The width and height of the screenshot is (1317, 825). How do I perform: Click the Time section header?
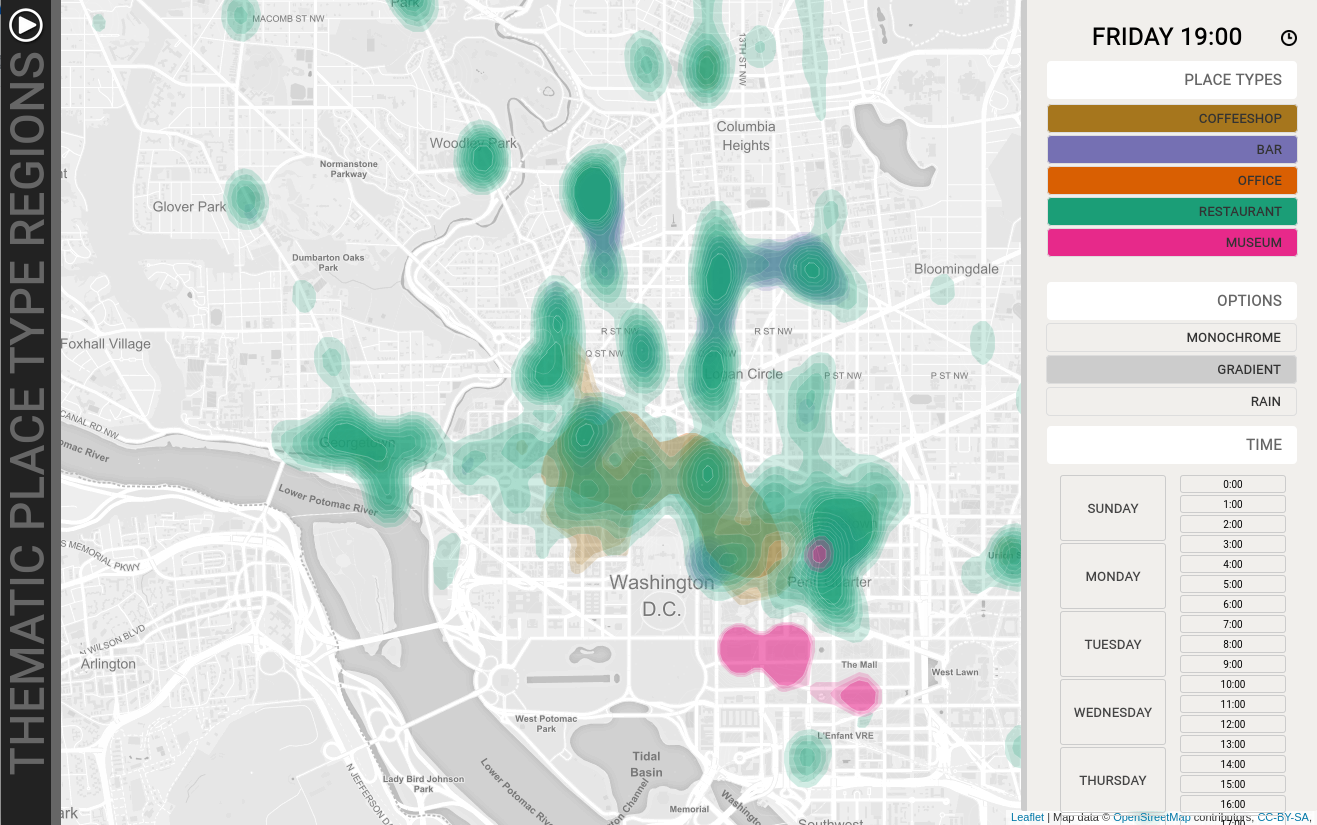coord(1172,445)
